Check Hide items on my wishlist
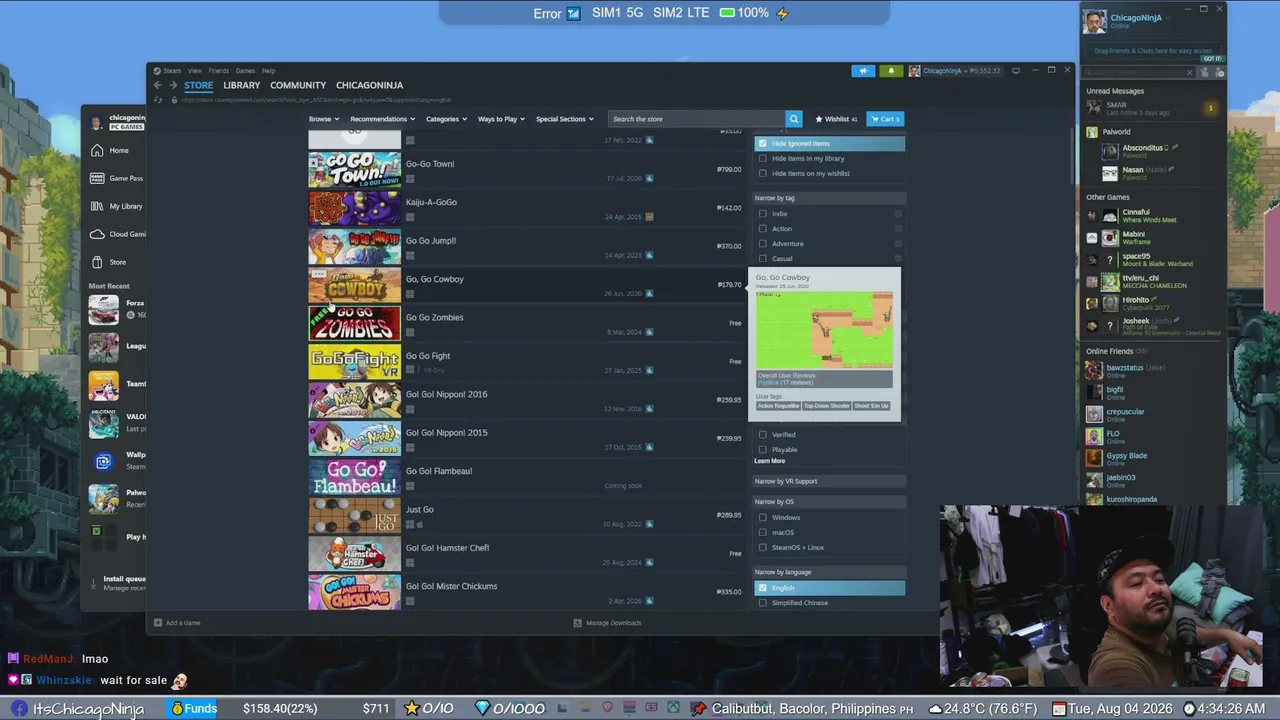 (763, 173)
